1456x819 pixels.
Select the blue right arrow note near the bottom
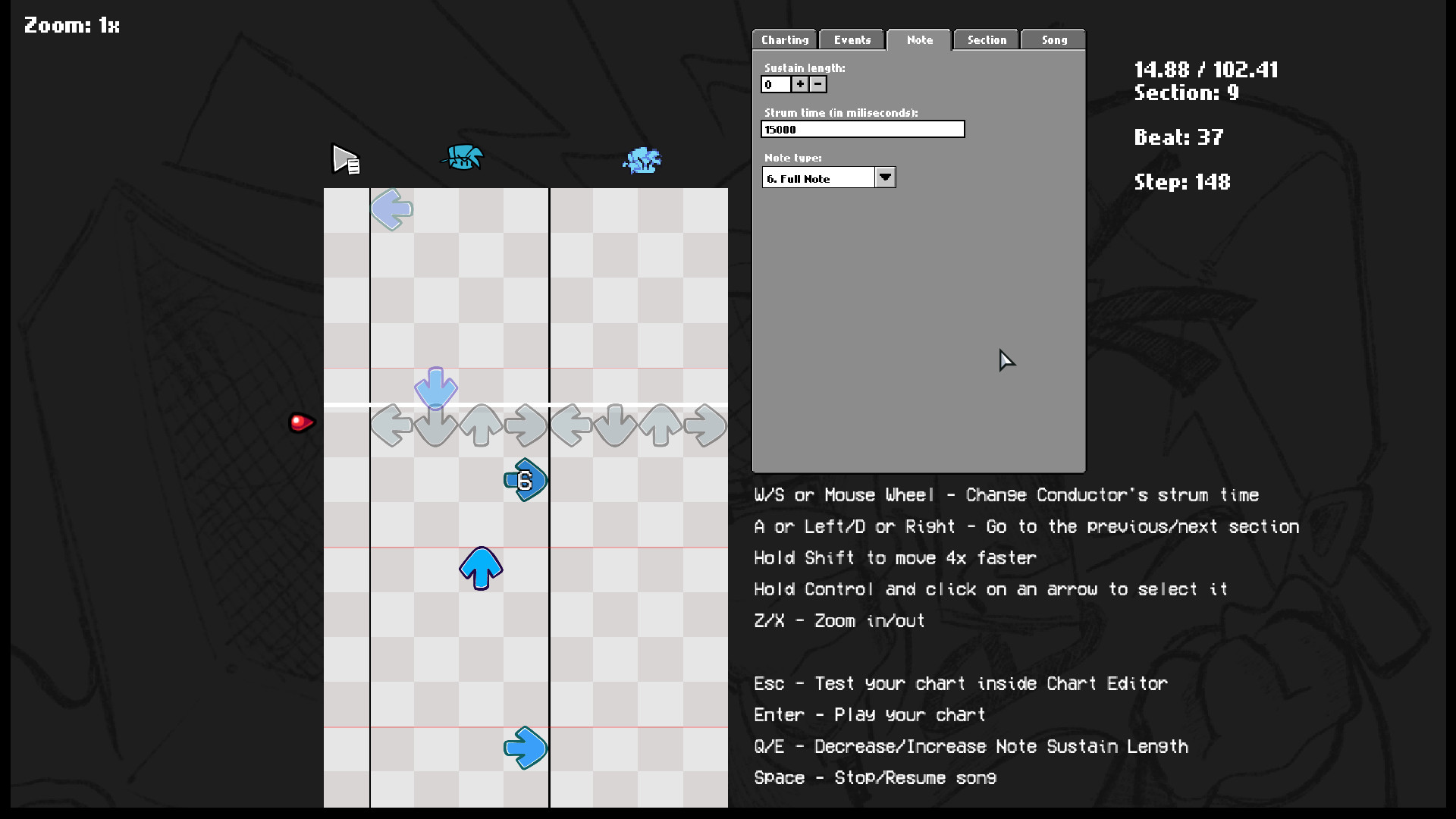[x=526, y=748]
